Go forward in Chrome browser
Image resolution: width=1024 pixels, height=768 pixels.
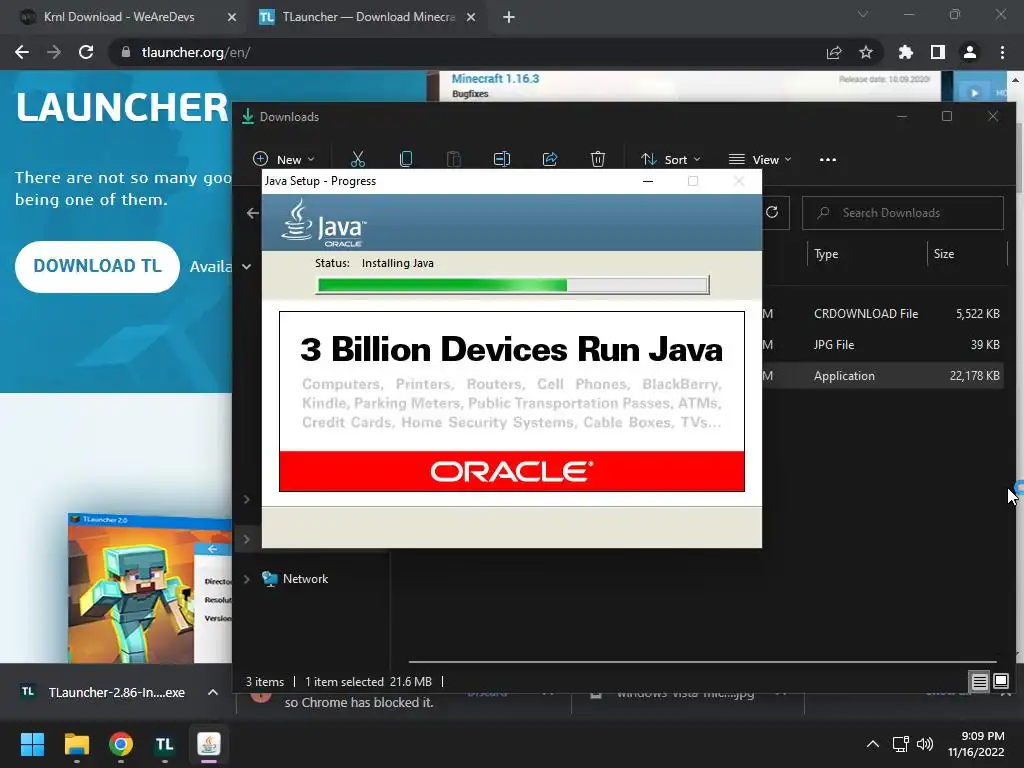(x=54, y=52)
